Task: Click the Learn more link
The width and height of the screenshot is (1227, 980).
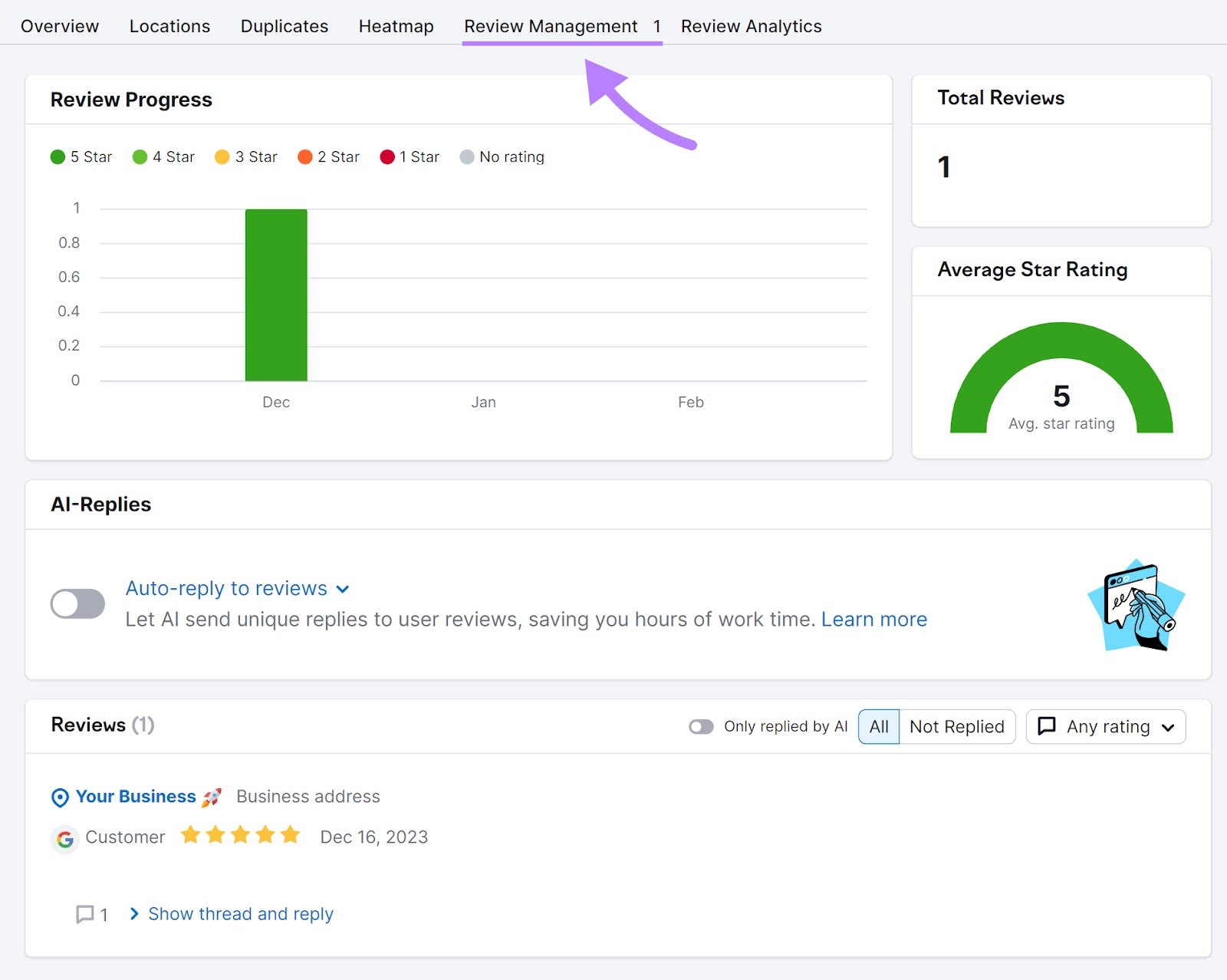Action: coord(873,619)
